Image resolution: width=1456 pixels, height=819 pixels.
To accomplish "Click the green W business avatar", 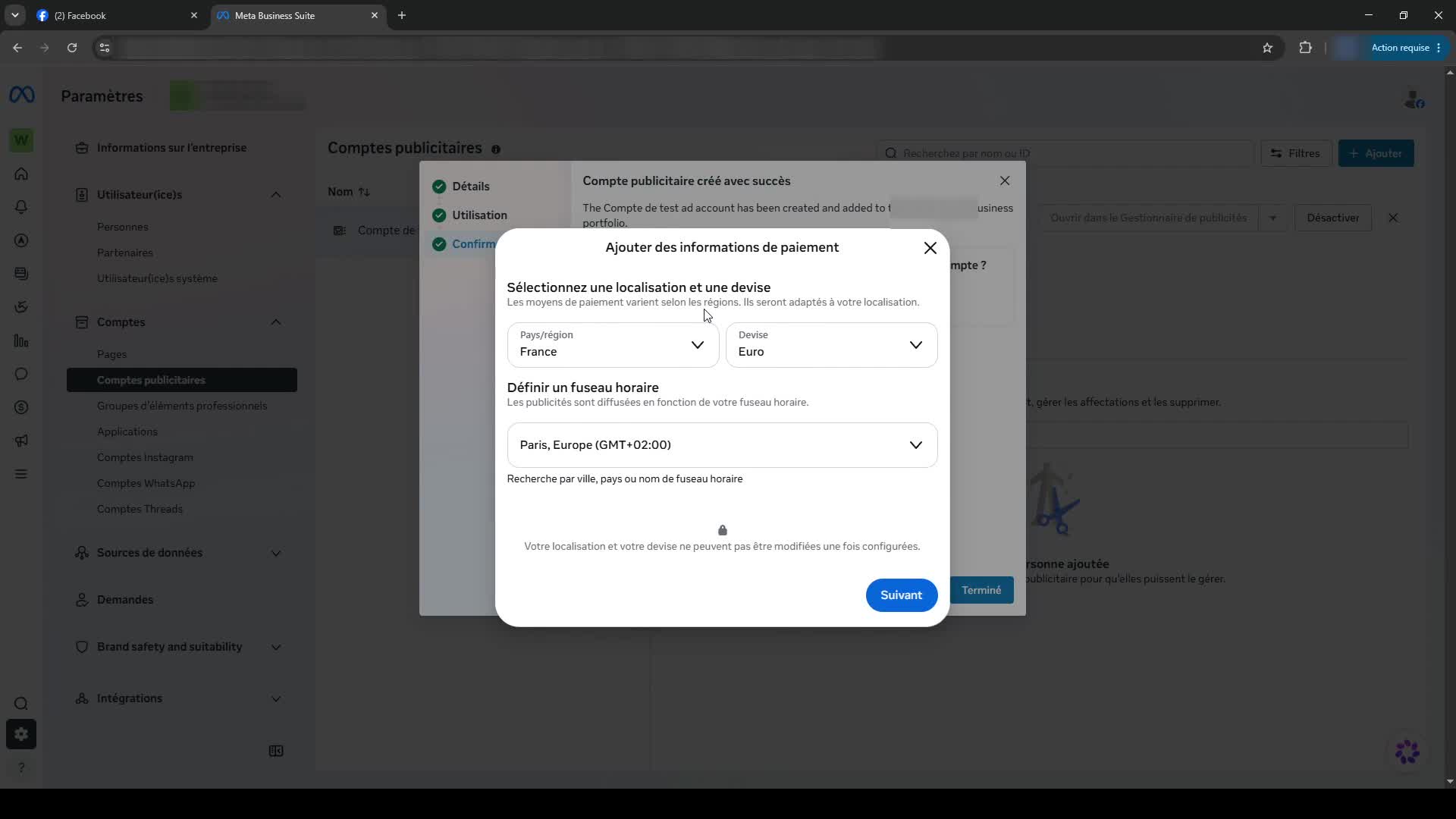I will pyautogui.click(x=21, y=140).
